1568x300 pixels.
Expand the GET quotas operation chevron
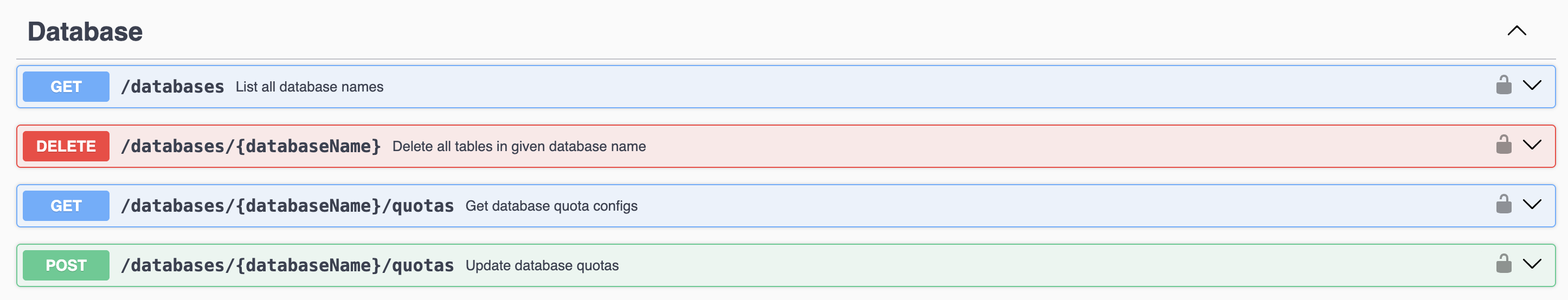pyautogui.click(x=1532, y=205)
